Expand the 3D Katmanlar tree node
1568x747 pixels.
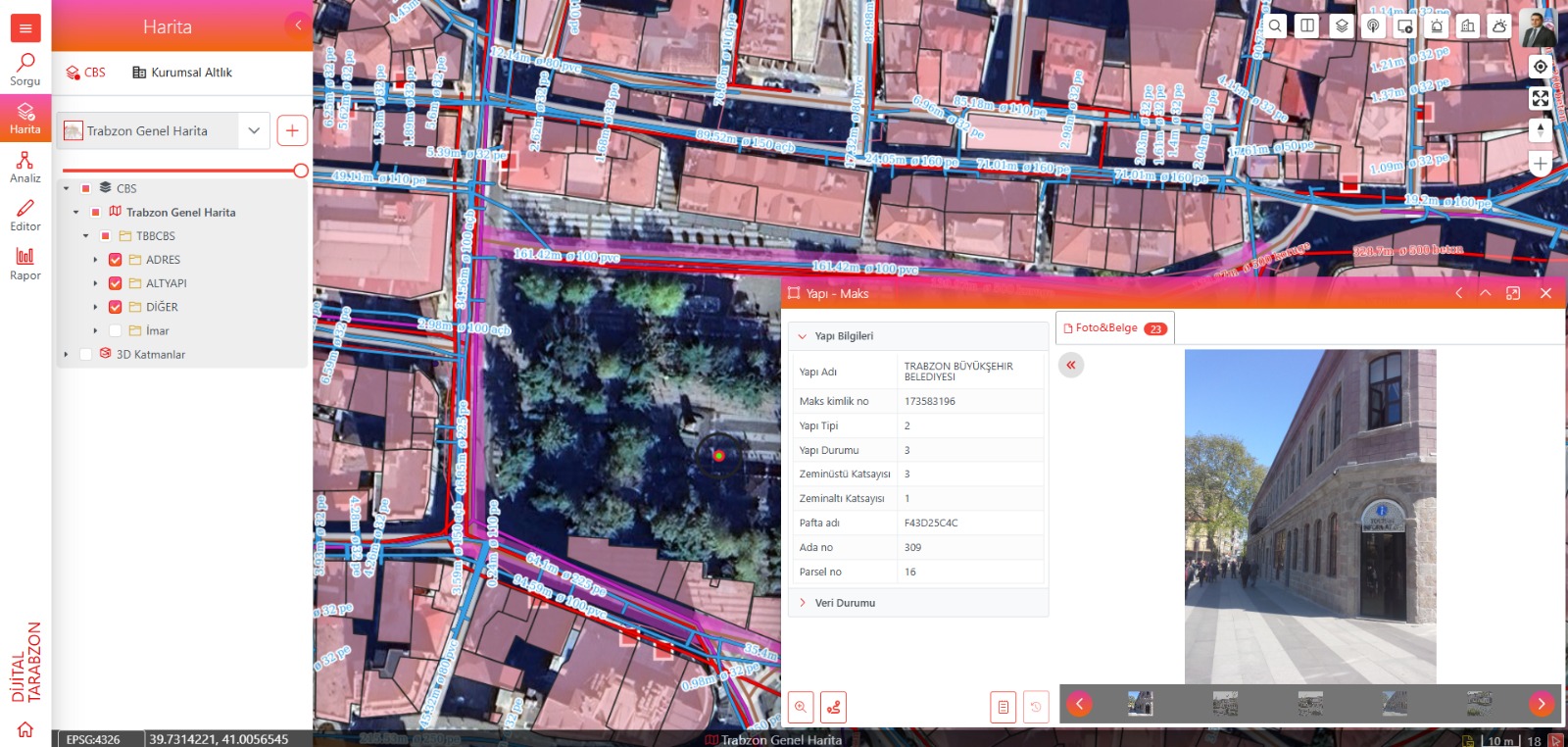click(x=66, y=355)
